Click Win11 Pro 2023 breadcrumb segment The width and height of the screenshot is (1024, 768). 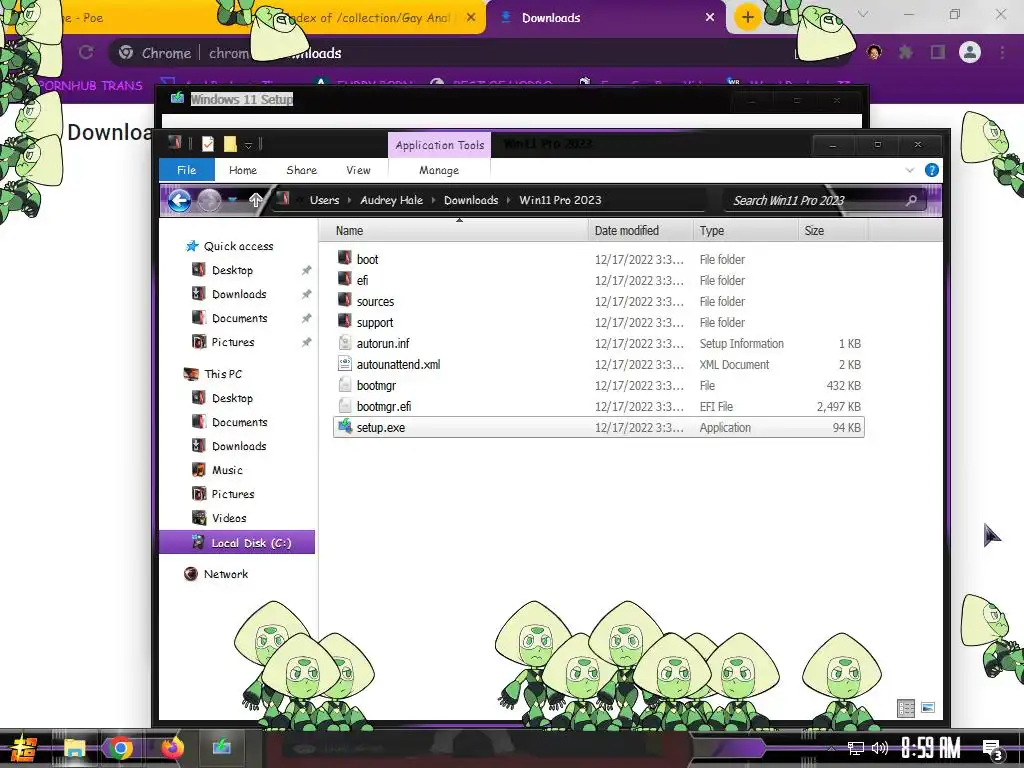560,200
